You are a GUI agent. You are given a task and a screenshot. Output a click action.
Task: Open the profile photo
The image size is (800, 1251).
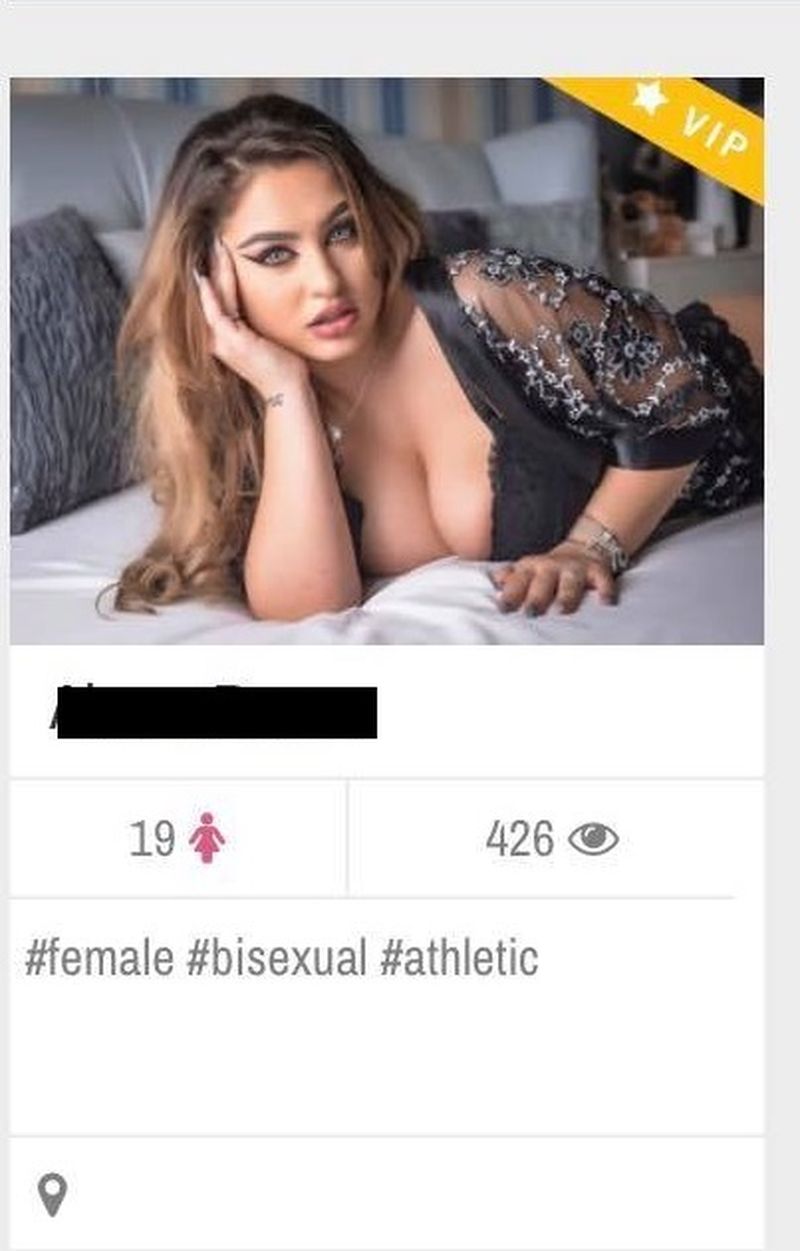point(387,361)
